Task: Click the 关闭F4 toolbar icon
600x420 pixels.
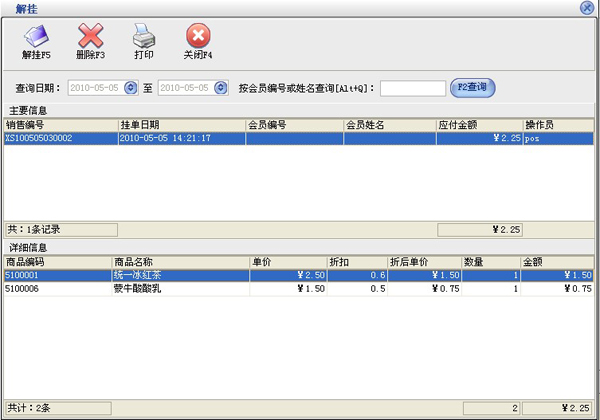Action: (x=198, y=39)
